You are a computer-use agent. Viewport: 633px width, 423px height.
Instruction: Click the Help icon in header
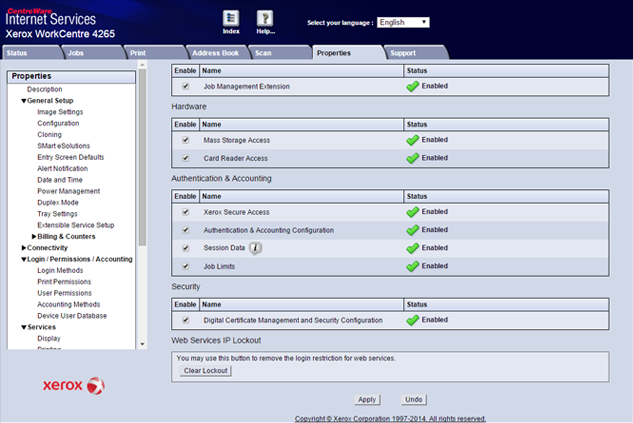[x=264, y=19]
